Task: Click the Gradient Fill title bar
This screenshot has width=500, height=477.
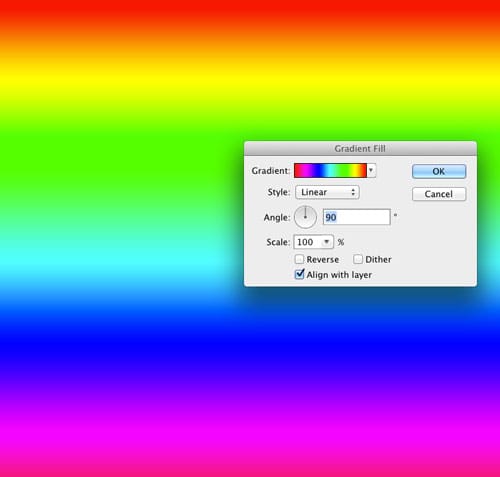Action: tap(360, 148)
